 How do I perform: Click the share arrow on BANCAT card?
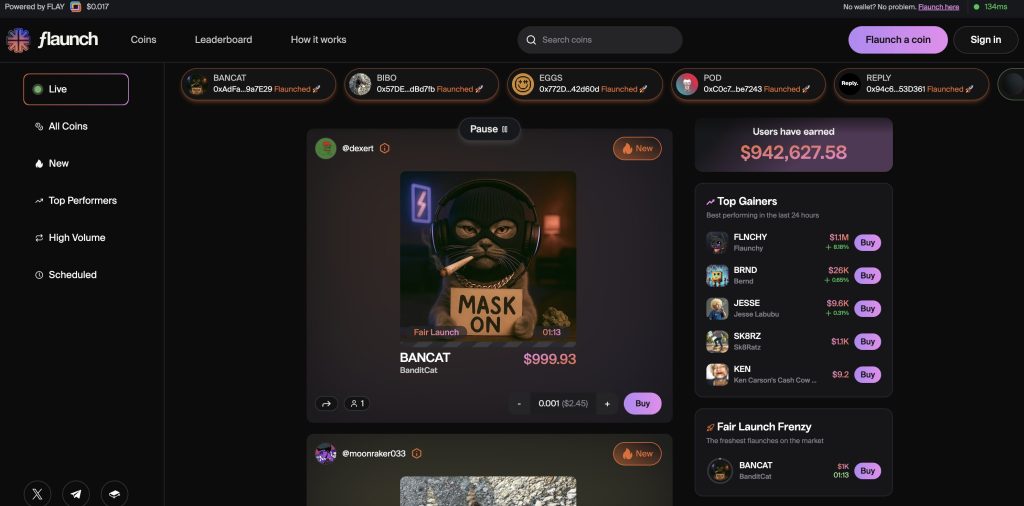click(327, 403)
